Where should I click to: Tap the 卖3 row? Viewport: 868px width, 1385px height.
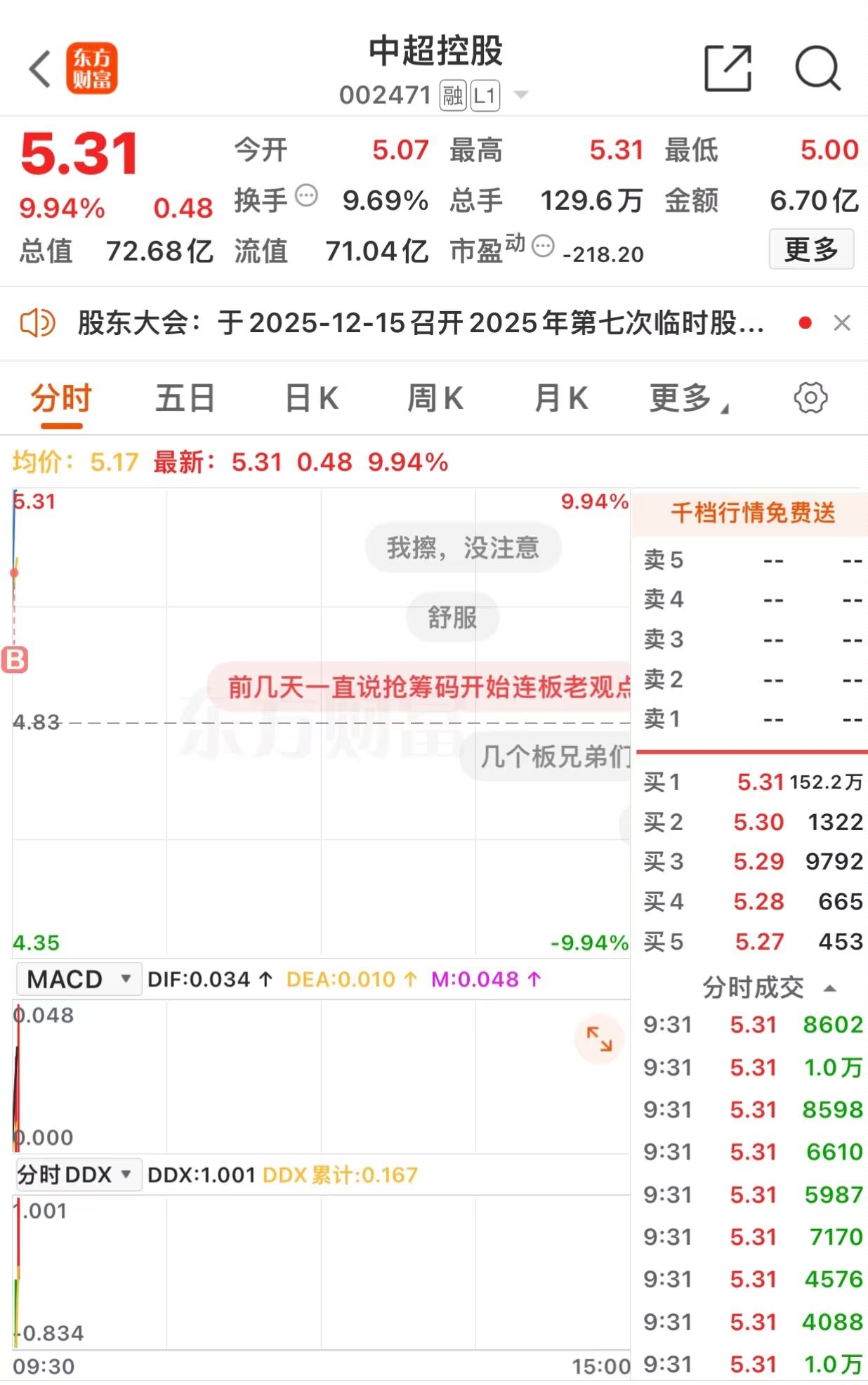(x=753, y=639)
